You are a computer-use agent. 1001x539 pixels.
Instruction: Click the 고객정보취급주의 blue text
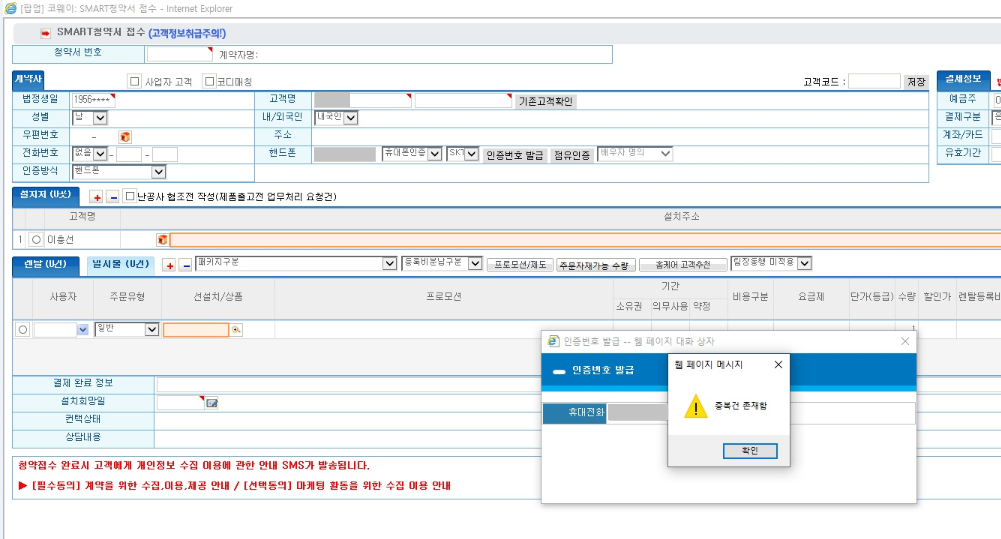tap(187, 33)
